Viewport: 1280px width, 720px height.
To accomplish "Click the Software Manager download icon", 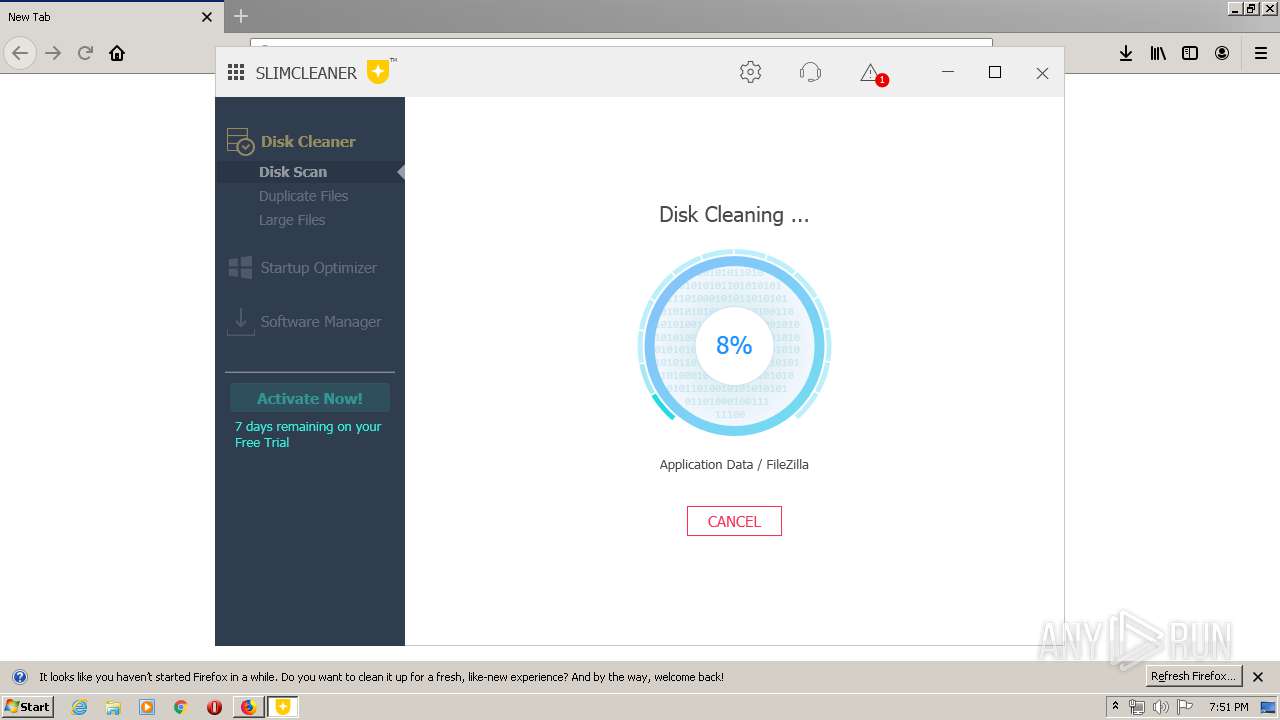I will tap(240, 321).
